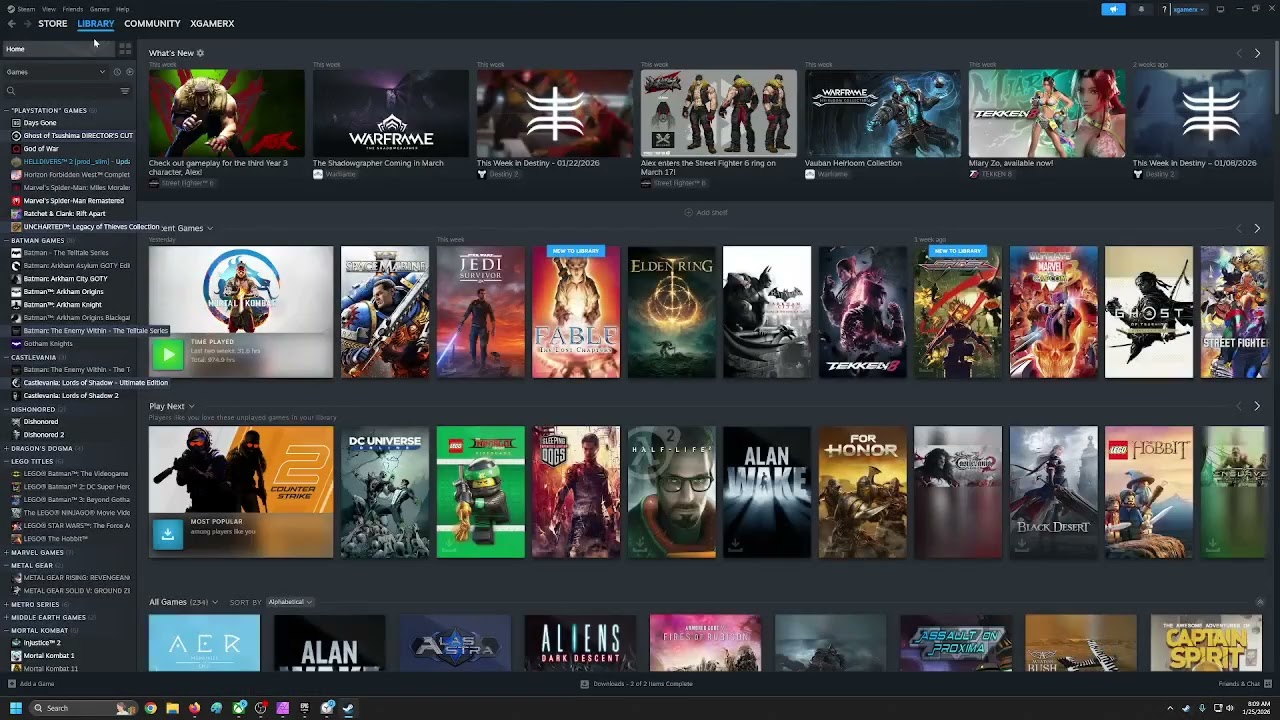The image size is (1280, 720).
Task: Collapse the CASTLEVANIA collection
Action: coord(6,357)
